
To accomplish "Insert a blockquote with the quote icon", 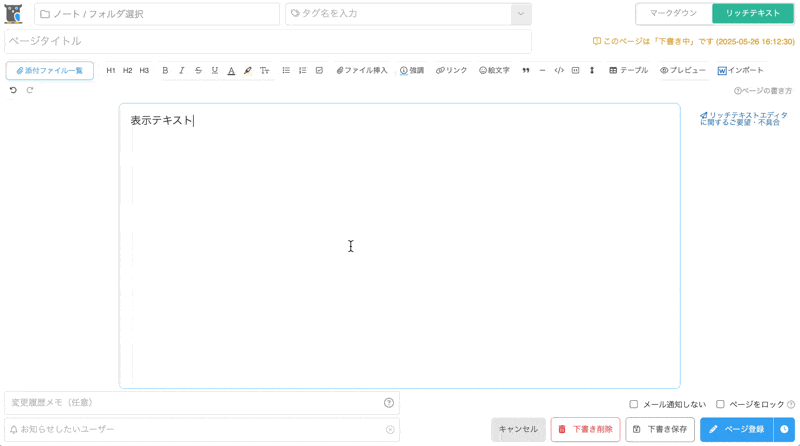I will (526, 71).
